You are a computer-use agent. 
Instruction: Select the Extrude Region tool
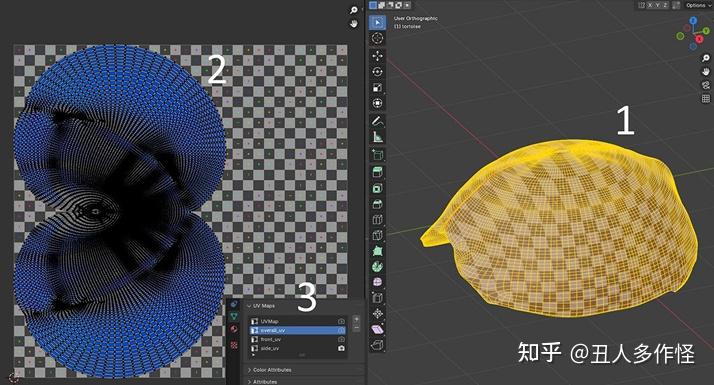[x=377, y=172]
